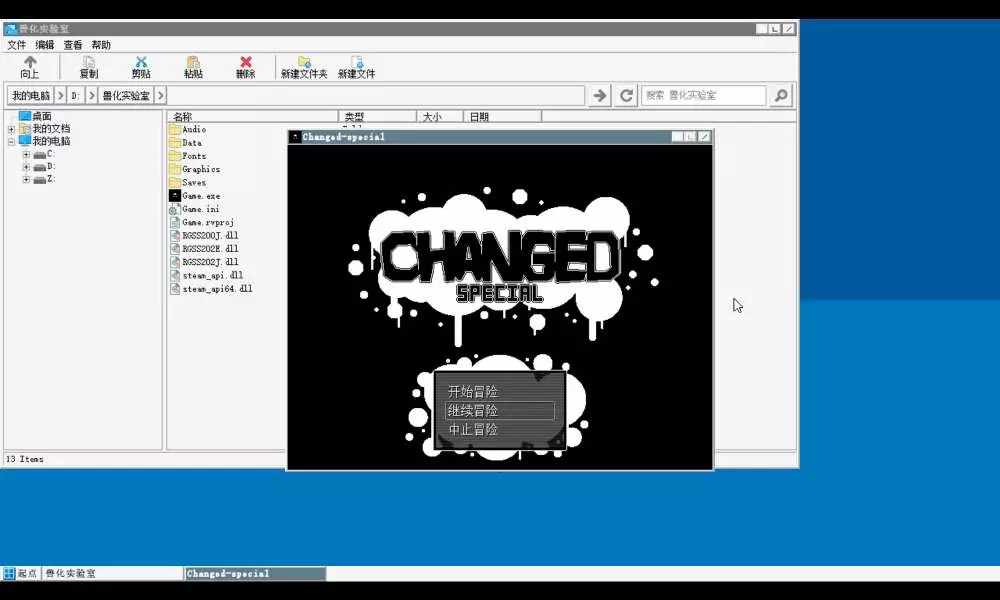Switch to Changed-special taskbar item
Screen dimensions: 1000x600
255,574
